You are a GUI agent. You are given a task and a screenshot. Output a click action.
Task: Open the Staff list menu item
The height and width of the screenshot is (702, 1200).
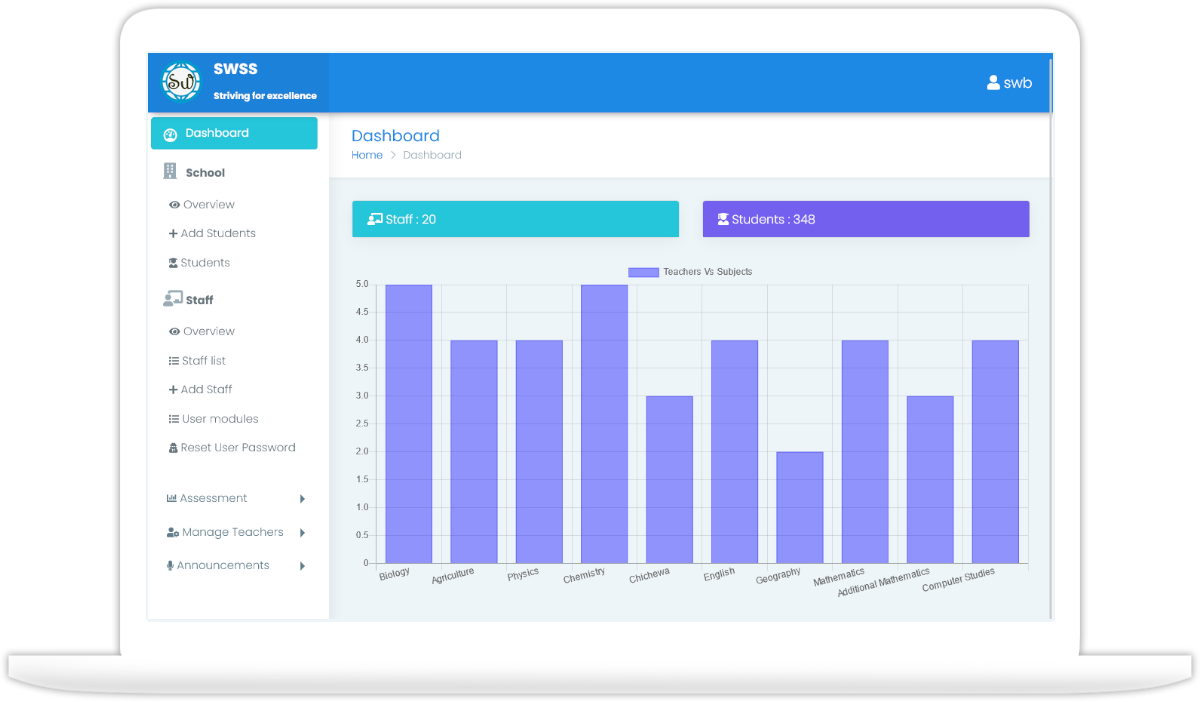pos(203,361)
